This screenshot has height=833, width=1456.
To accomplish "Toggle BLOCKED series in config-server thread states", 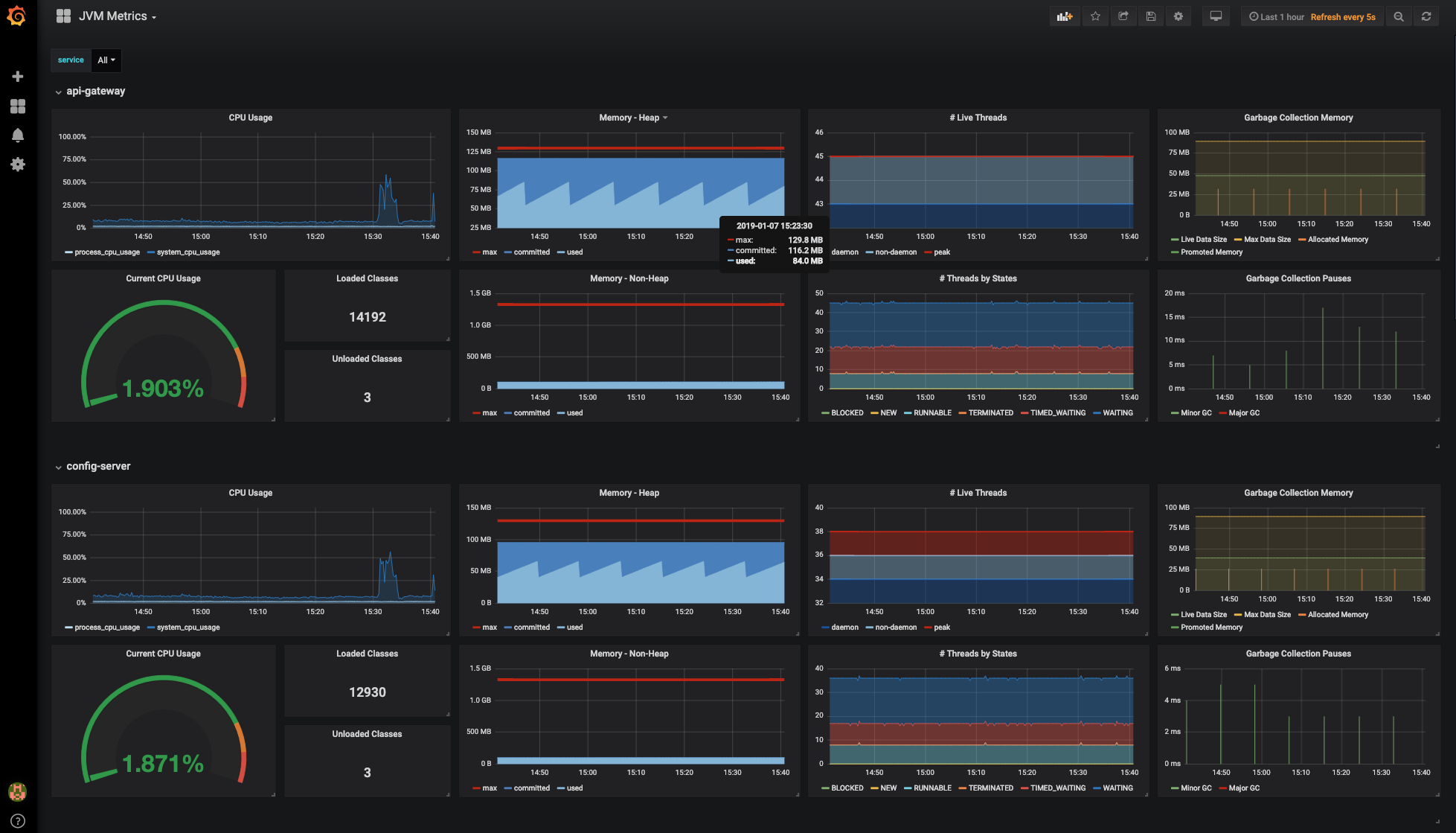I will coord(847,788).
